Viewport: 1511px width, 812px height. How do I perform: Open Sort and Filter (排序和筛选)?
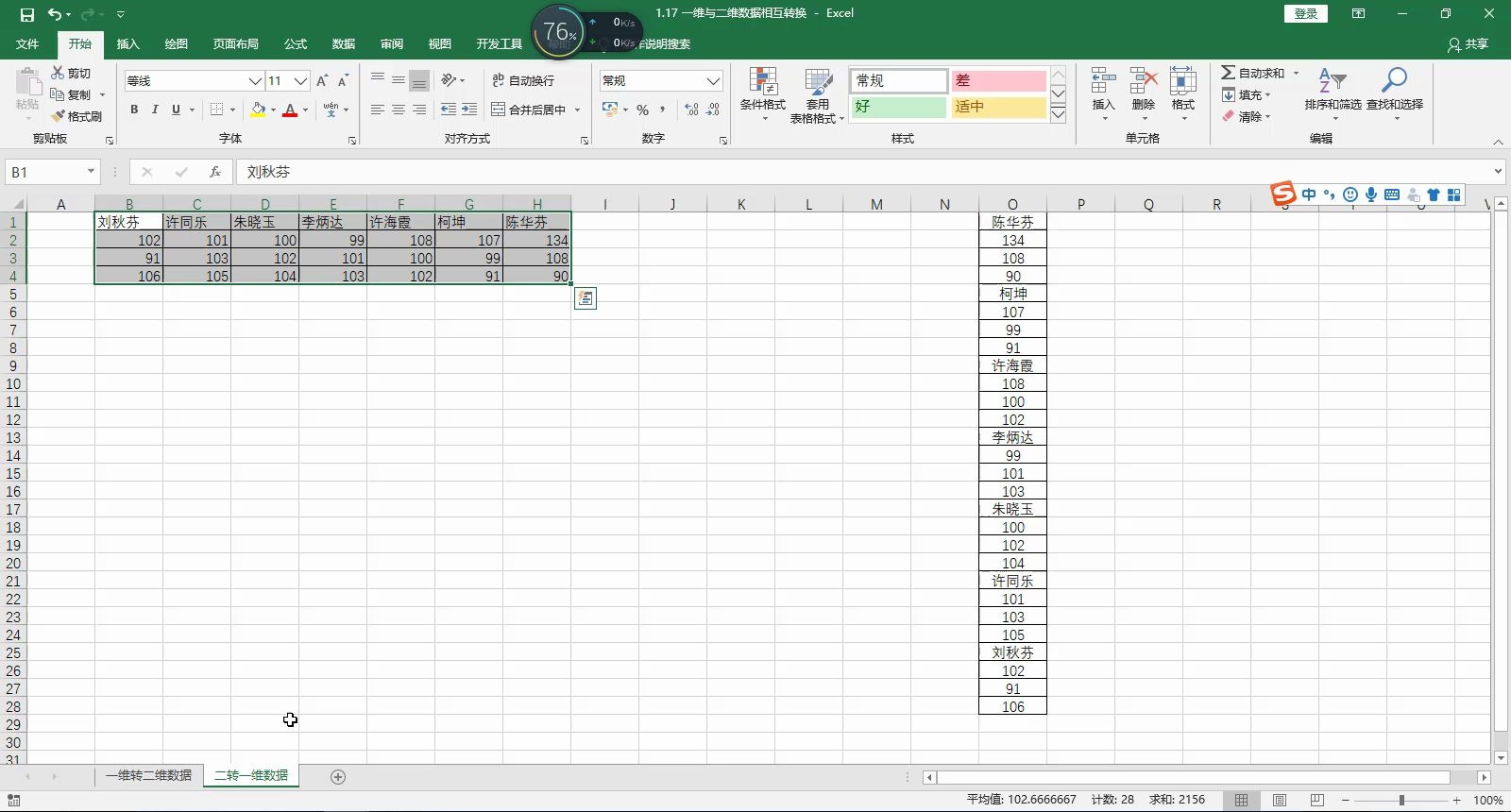click(1333, 93)
